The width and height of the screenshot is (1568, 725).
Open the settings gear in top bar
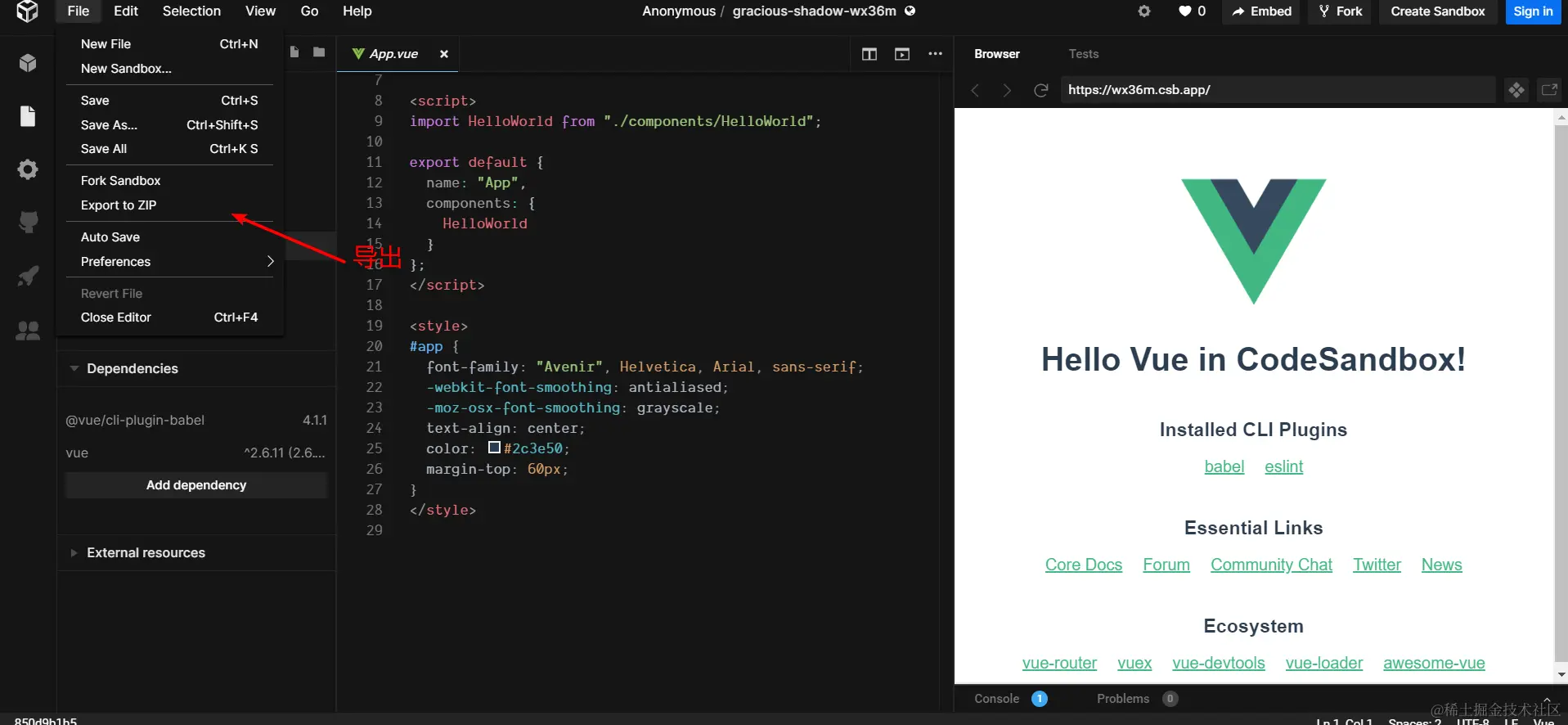pyautogui.click(x=1144, y=11)
